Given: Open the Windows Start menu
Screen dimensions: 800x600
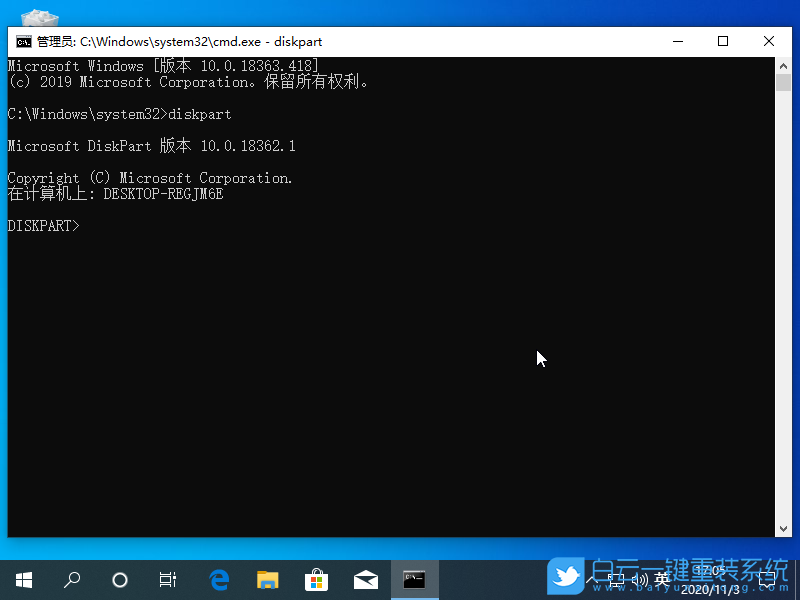Looking at the screenshot, I should (23, 579).
